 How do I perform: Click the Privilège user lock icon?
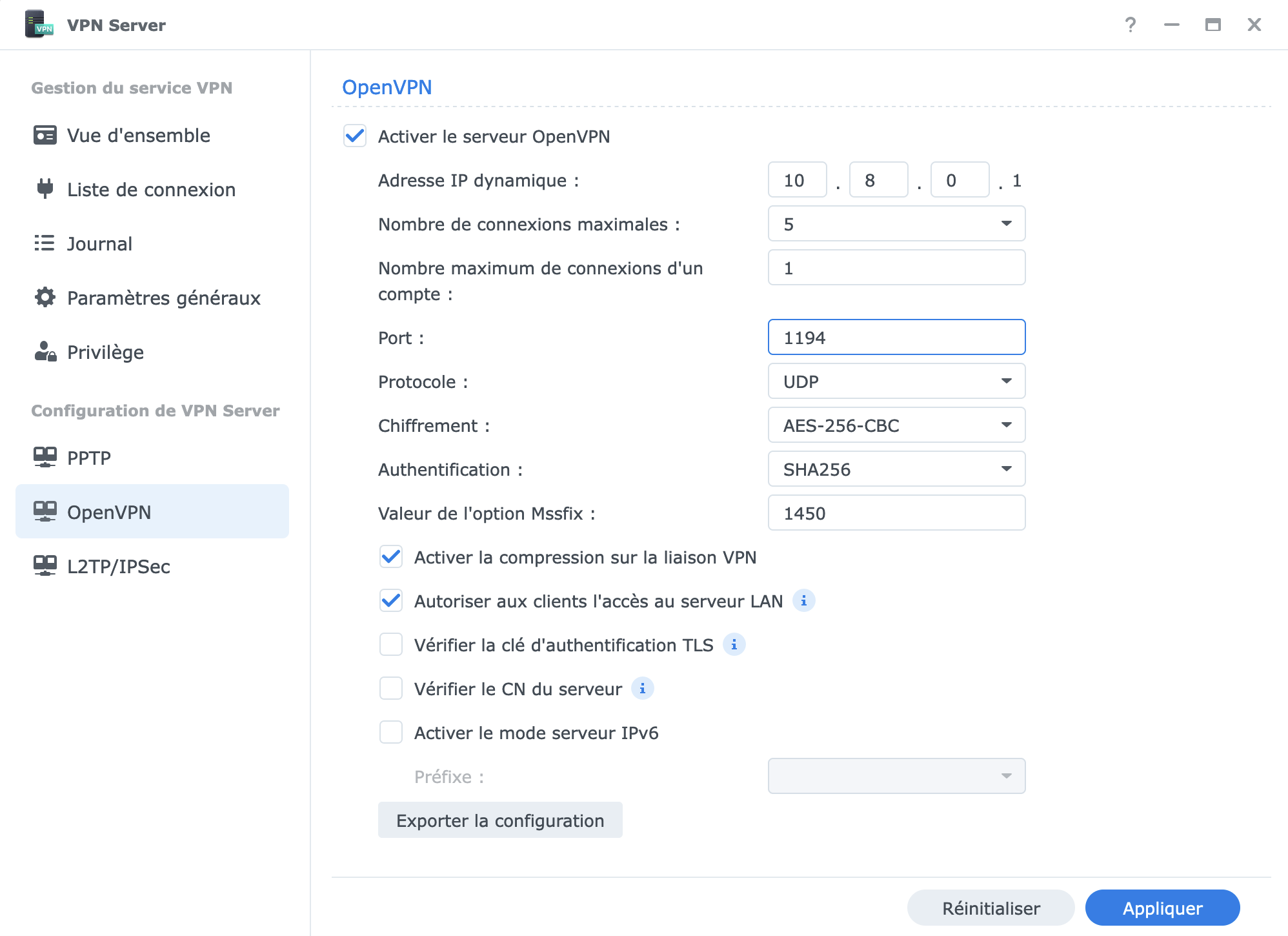[x=45, y=352]
